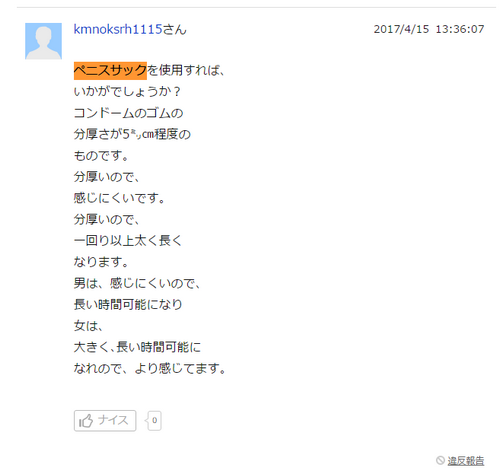The height and width of the screenshot is (468, 500).
Task: Click the 違反報告 report link
Action: 466,461
